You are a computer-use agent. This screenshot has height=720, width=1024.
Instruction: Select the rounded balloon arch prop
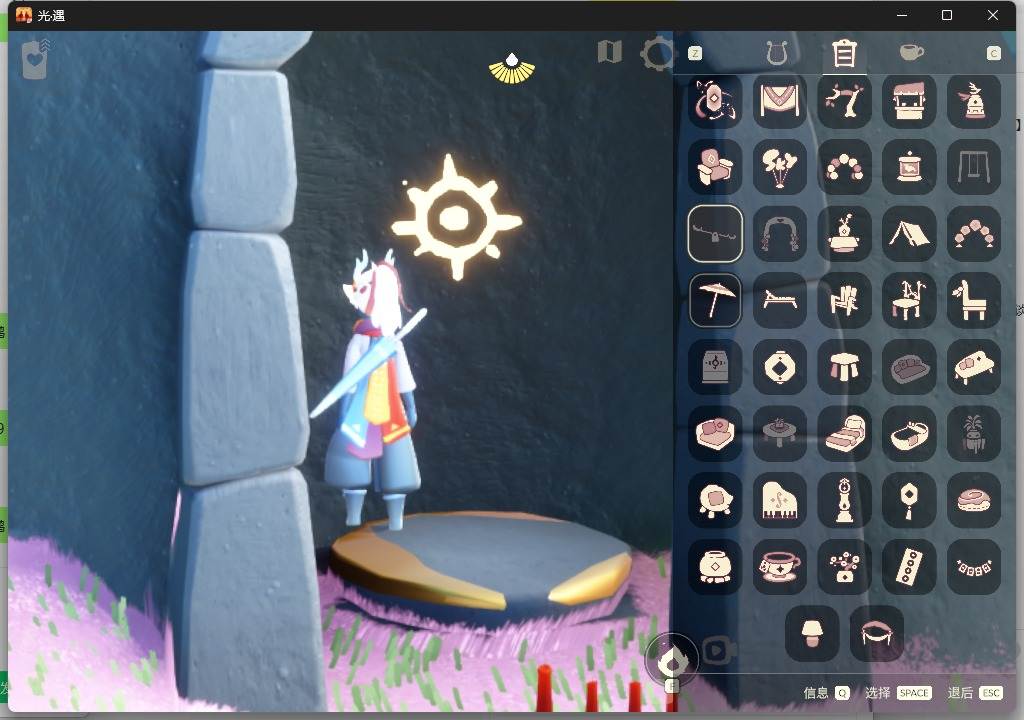coord(844,167)
